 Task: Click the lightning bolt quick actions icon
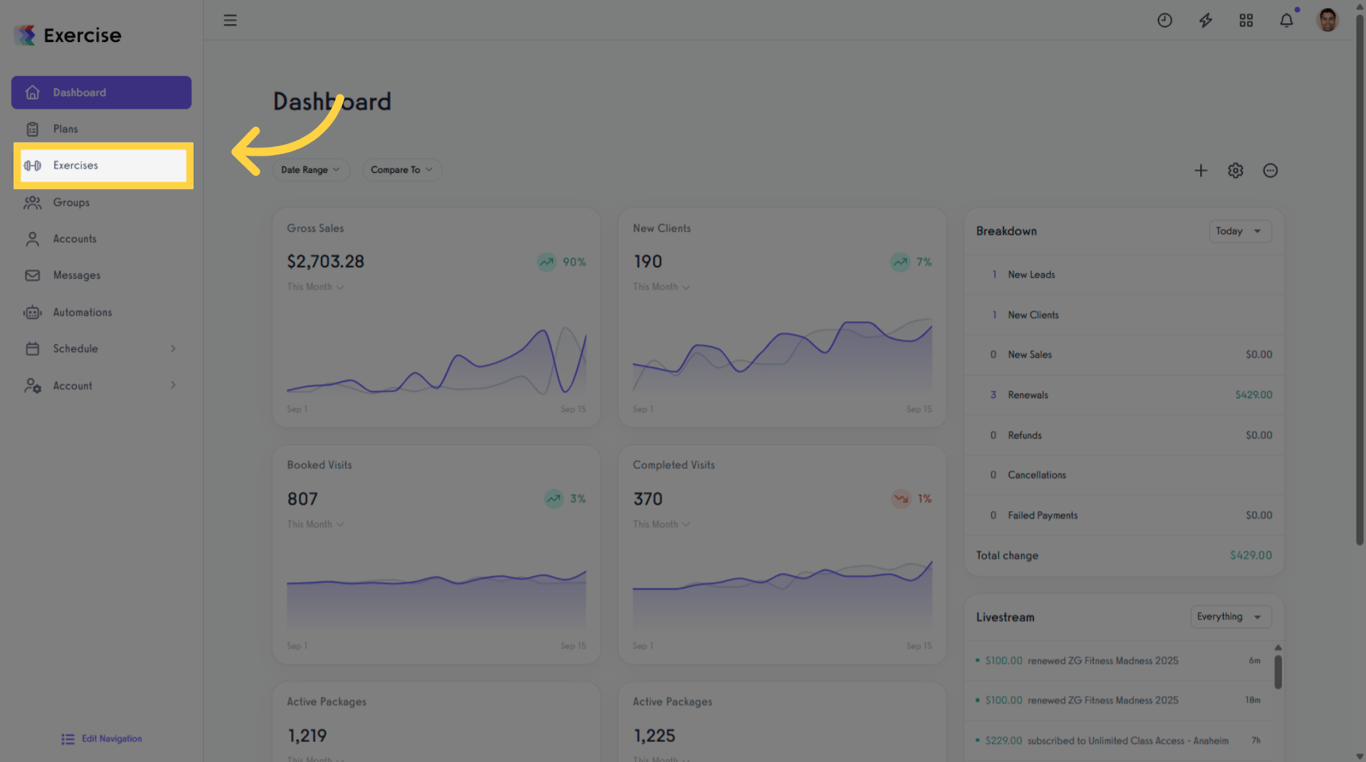coord(1206,20)
